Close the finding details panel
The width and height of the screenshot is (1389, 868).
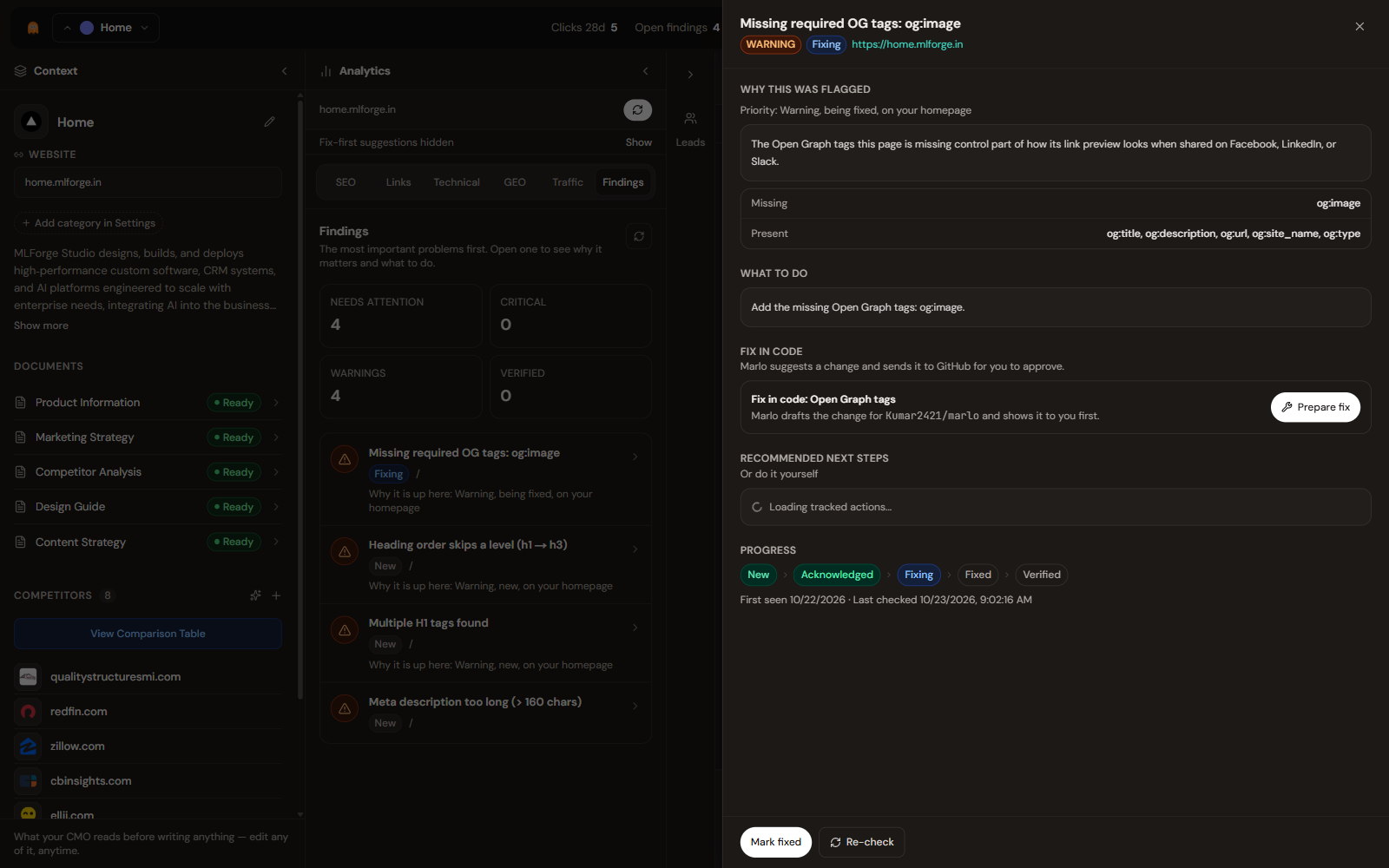1359,27
